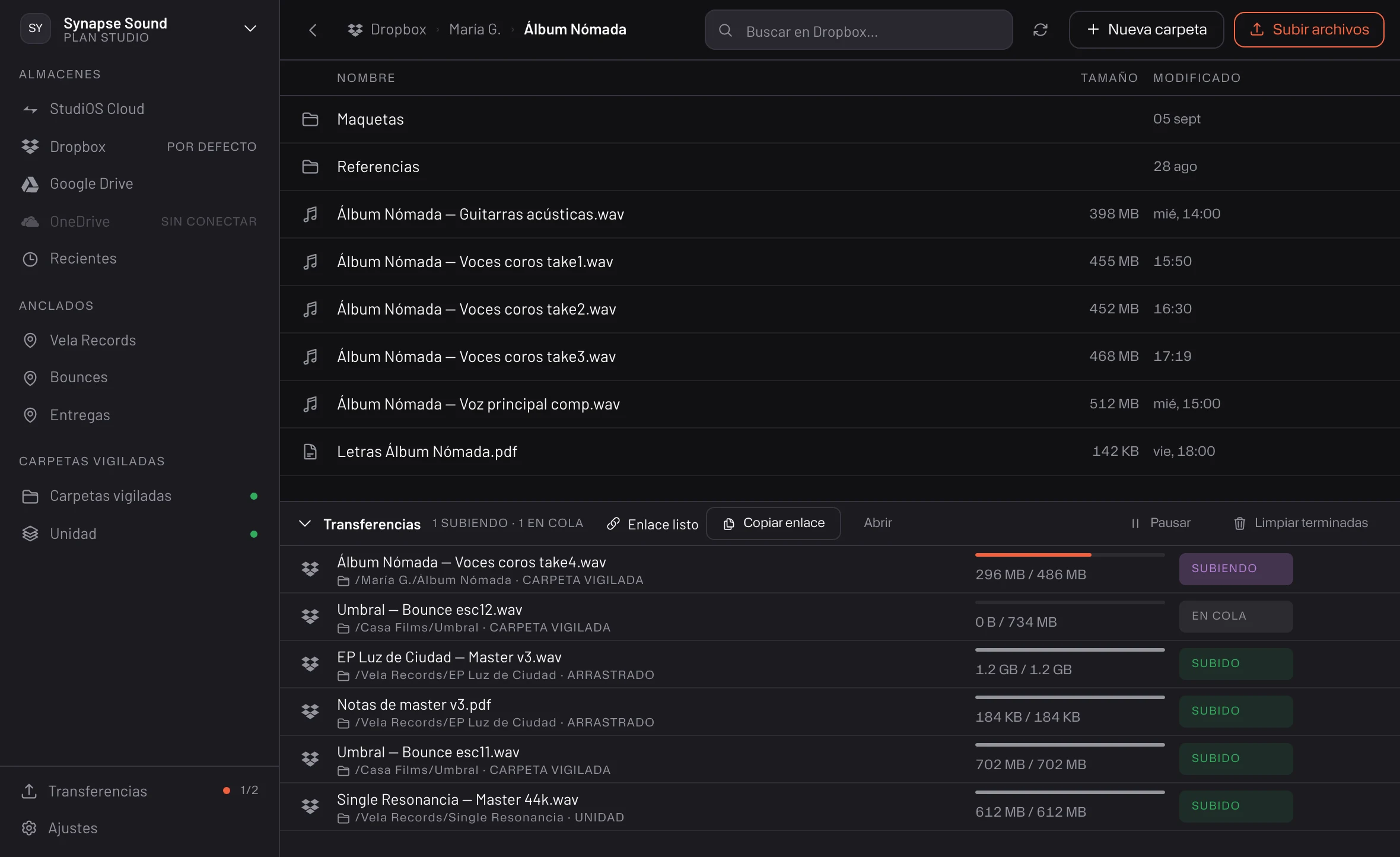The width and height of the screenshot is (1400, 857).
Task: Select Single Resonancia Master 44k.wav transfer
Action: (839, 807)
